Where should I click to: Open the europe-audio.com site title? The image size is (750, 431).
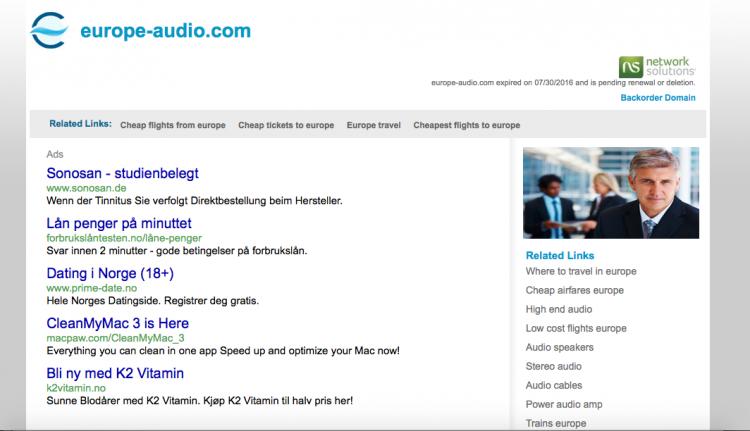165,31
